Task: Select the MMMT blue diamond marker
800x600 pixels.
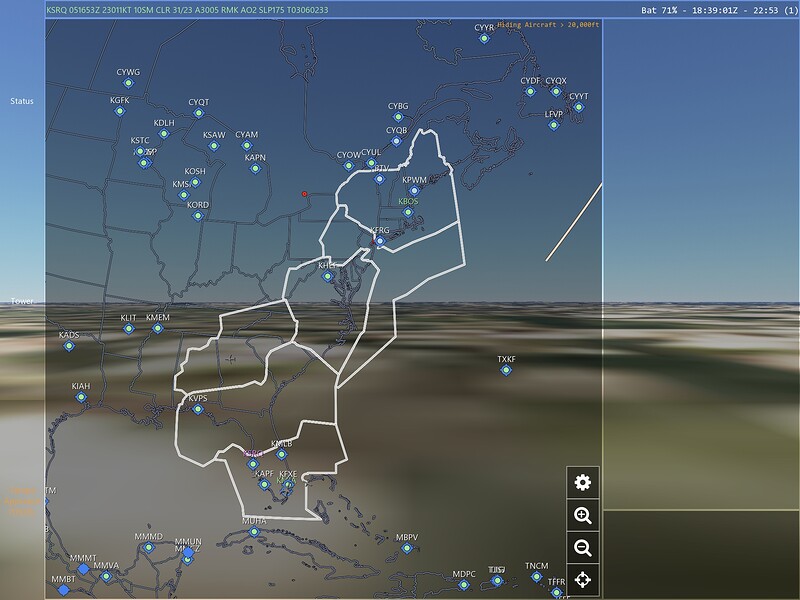Action: click(83, 569)
